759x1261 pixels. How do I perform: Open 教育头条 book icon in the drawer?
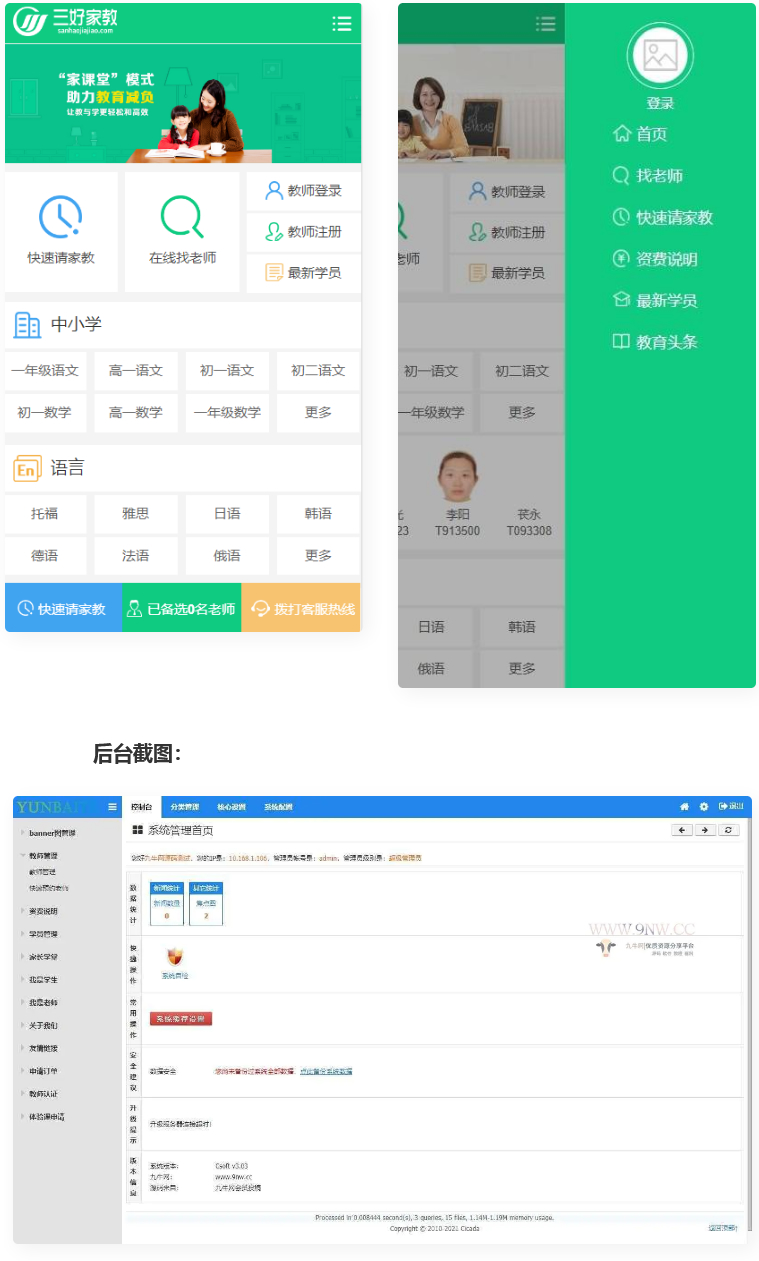pyautogui.click(x=622, y=342)
